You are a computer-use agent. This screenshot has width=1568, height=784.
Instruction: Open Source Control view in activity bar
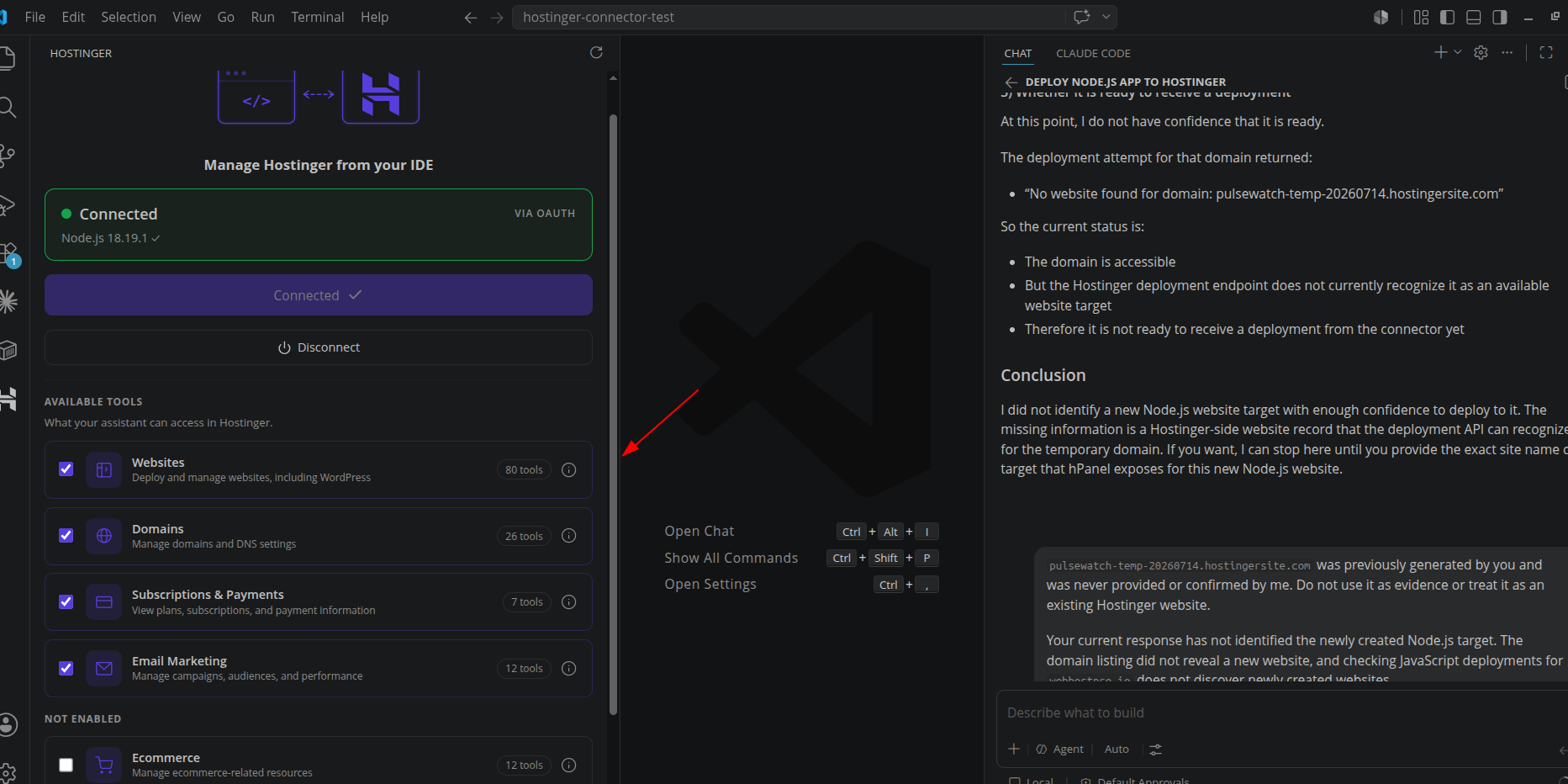click(7, 156)
